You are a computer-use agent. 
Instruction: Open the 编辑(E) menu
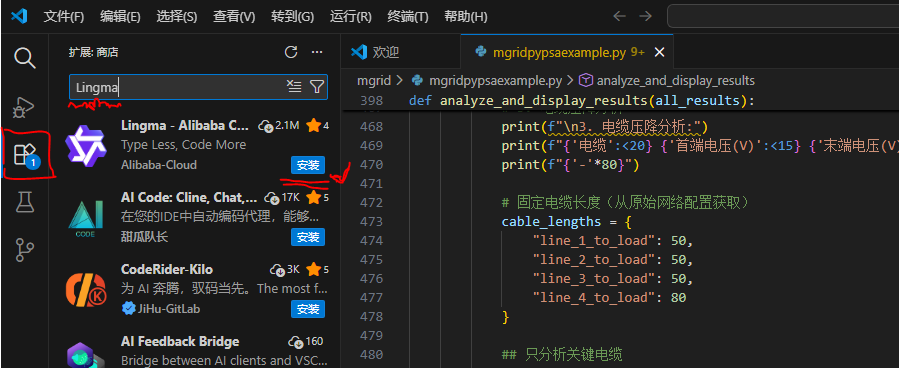pos(120,17)
